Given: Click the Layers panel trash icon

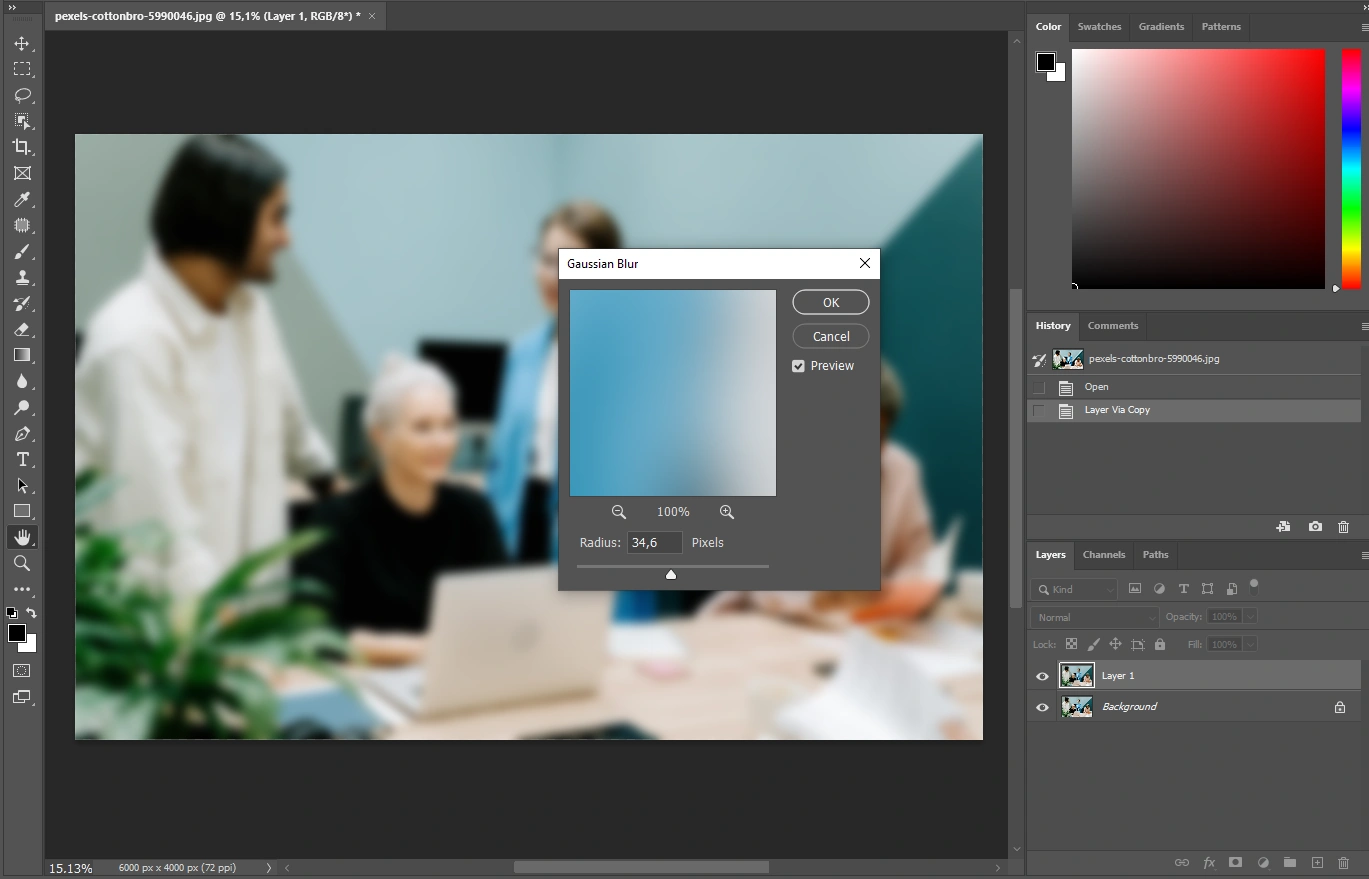Looking at the screenshot, I should 1344,862.
